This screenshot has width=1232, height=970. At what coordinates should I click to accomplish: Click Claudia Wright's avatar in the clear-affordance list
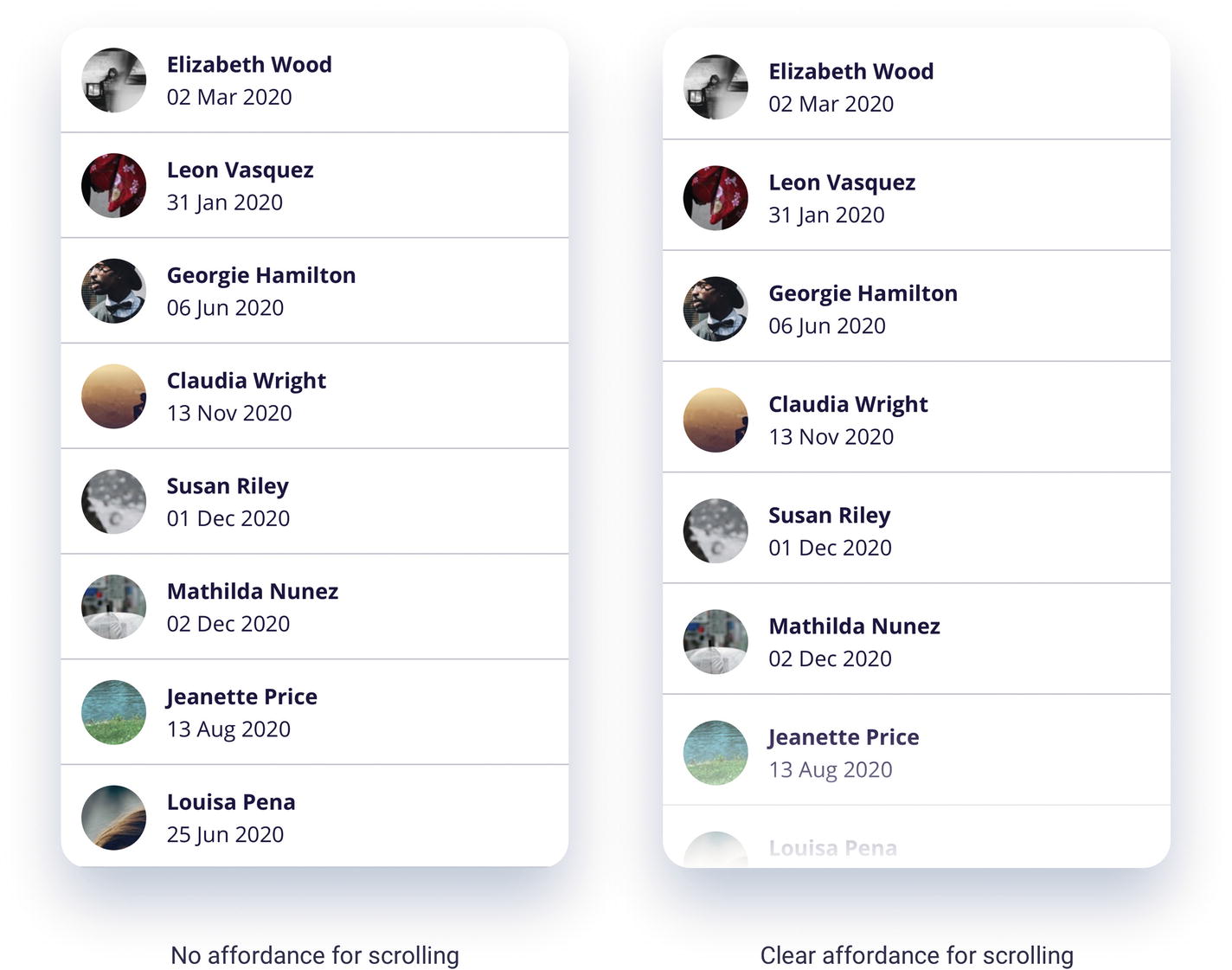tap(715, 420)
